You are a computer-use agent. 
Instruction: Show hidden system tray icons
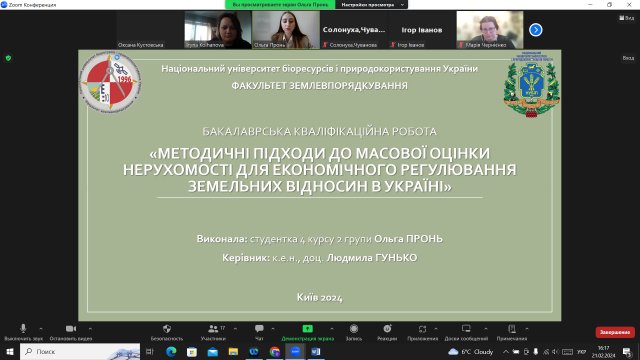(506, 351)
